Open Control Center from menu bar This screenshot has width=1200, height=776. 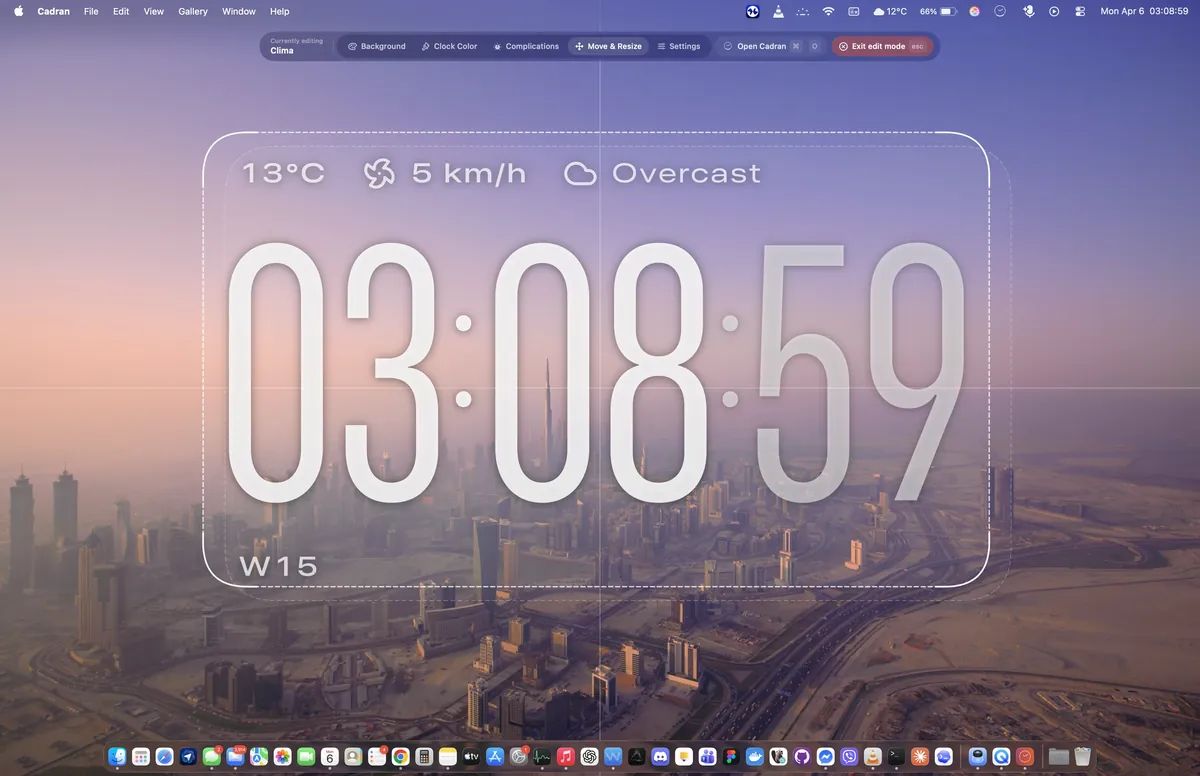pyautogui.click(x=1080, y=11)
